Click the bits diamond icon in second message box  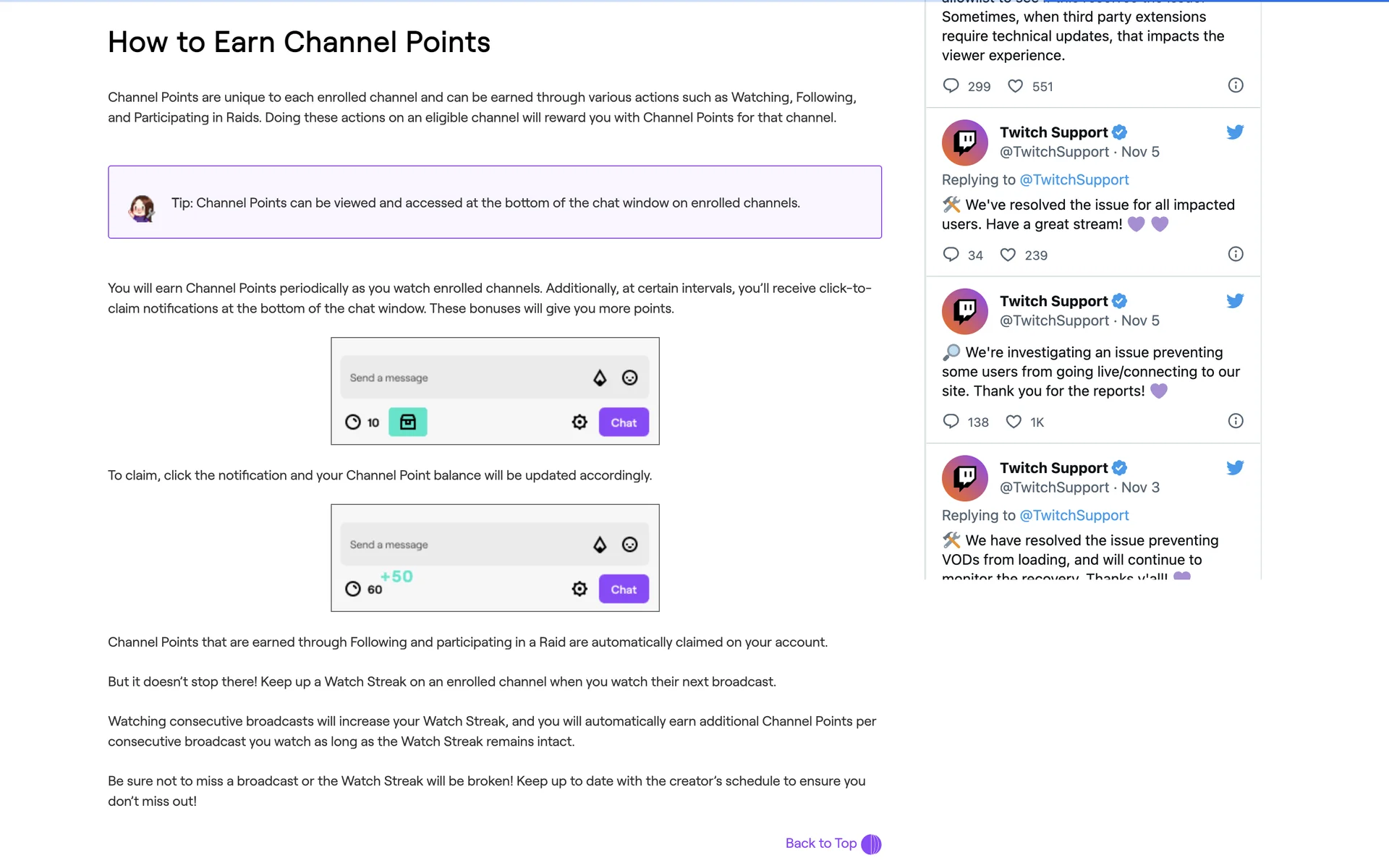click(600, 545)
